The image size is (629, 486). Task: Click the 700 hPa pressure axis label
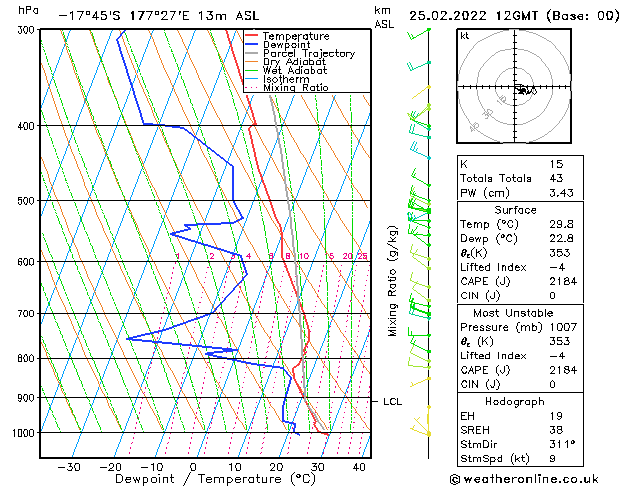[x=28, y=314]
